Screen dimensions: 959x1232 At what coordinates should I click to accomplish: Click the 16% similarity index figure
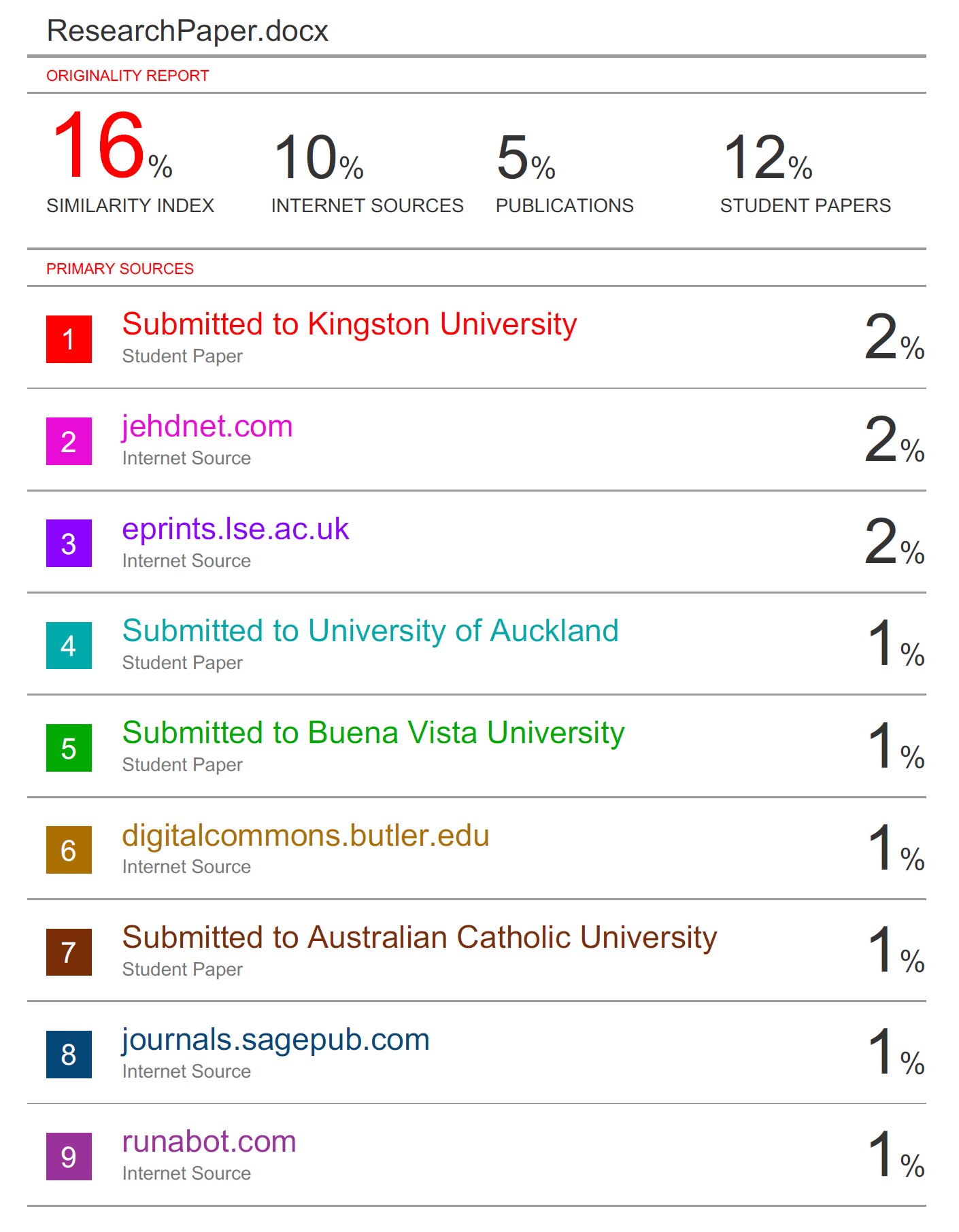tap(112, 146)
